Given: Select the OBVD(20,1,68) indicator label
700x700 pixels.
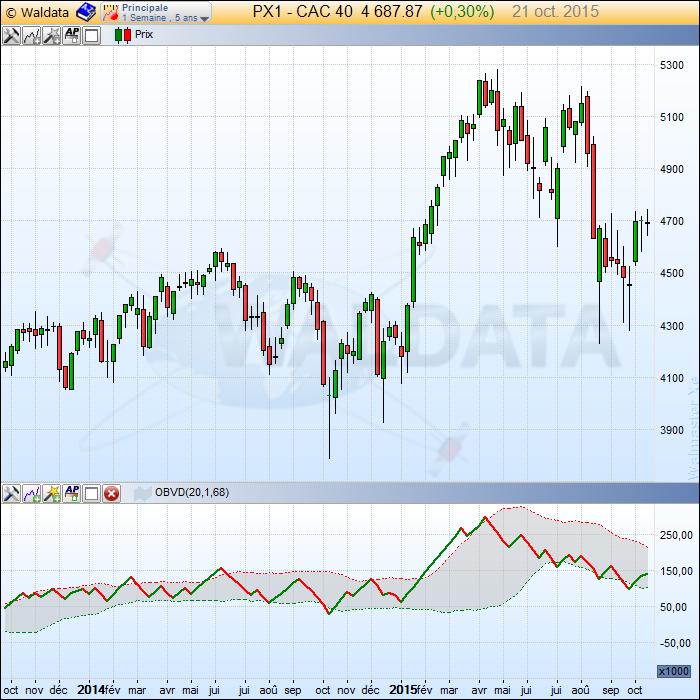Looking at the screenshot, I should pyautogui.click(x=192, y=492).
